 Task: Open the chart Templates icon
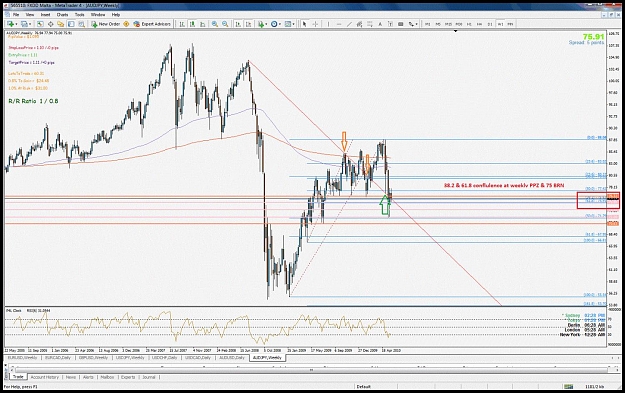287,24
